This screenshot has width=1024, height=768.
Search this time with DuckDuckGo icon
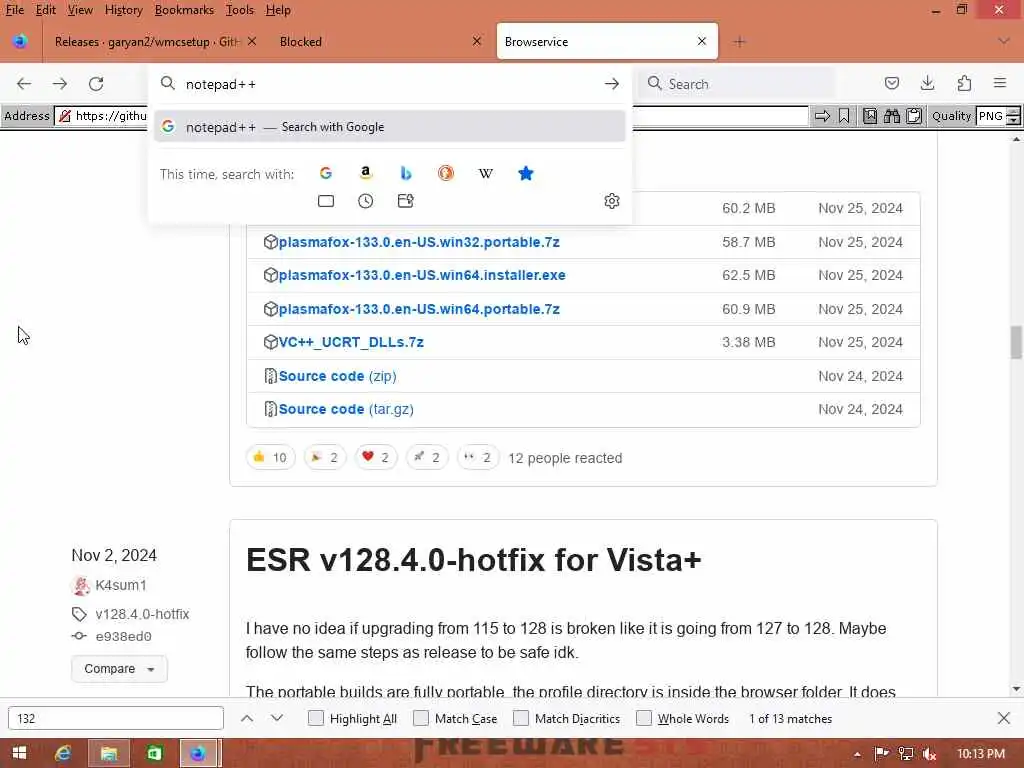pyautogui.click(x=445, y=173)
